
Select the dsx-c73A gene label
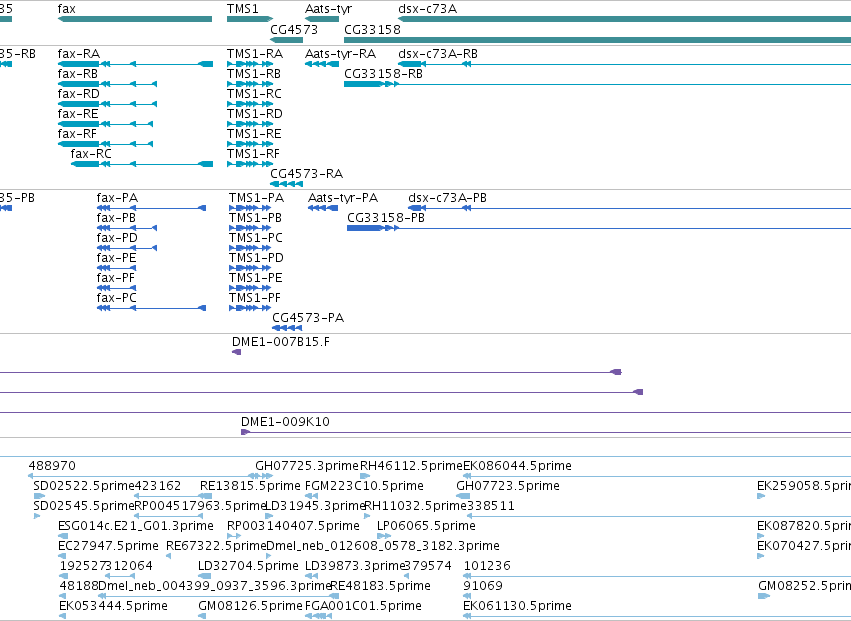point(427,9)
